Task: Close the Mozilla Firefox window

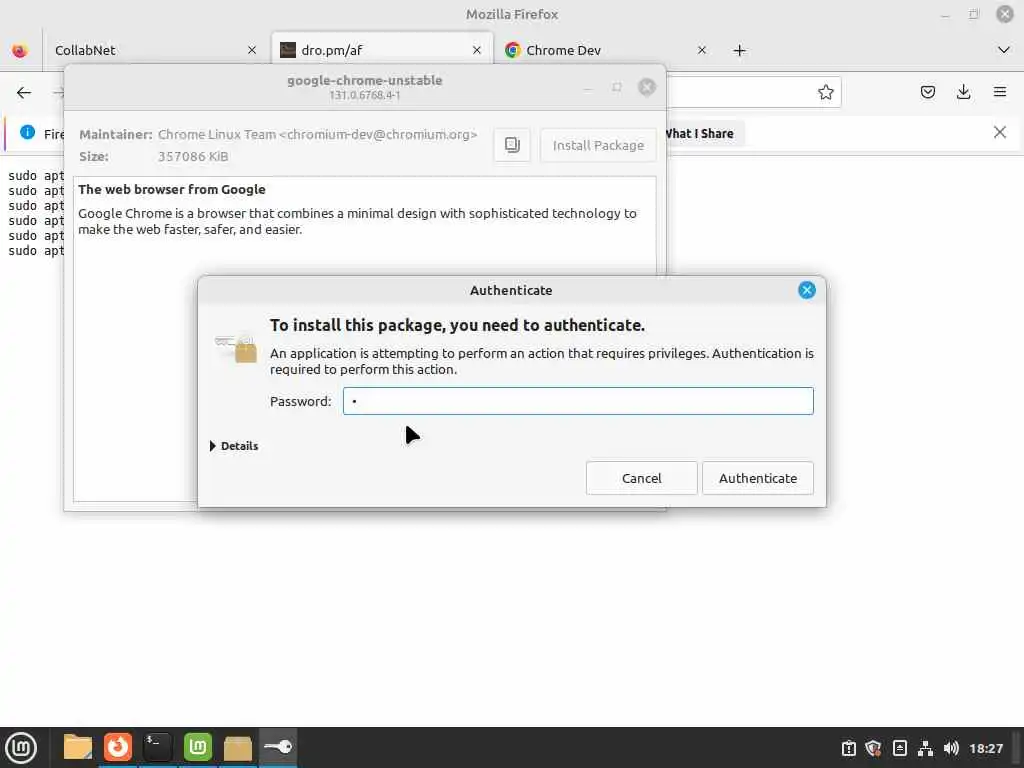Action: point(1005,14)
